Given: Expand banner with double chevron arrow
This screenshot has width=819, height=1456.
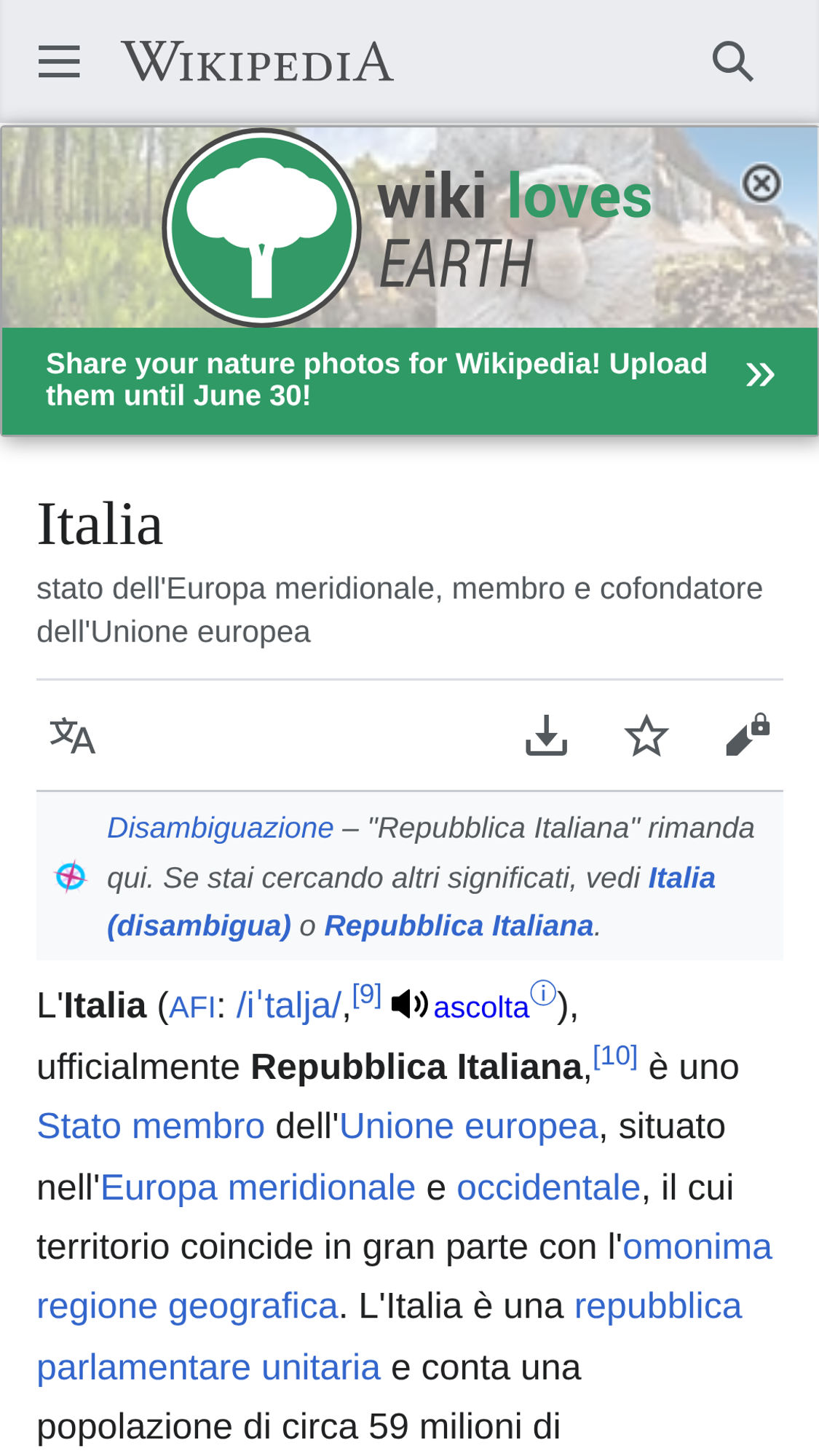Looking at the screenshot, I should (760, 375).
